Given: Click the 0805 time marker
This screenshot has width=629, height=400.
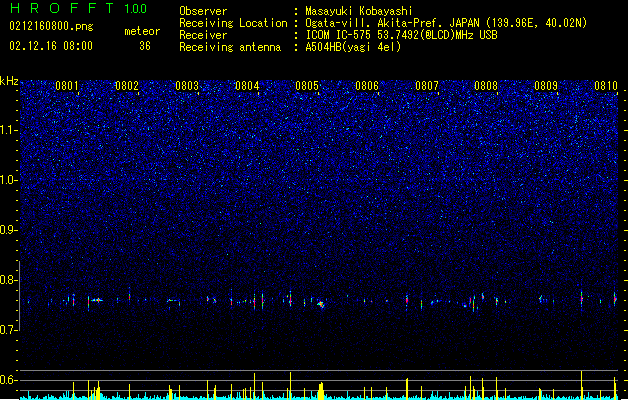Looking at the screenshot, I should point(307,85).
